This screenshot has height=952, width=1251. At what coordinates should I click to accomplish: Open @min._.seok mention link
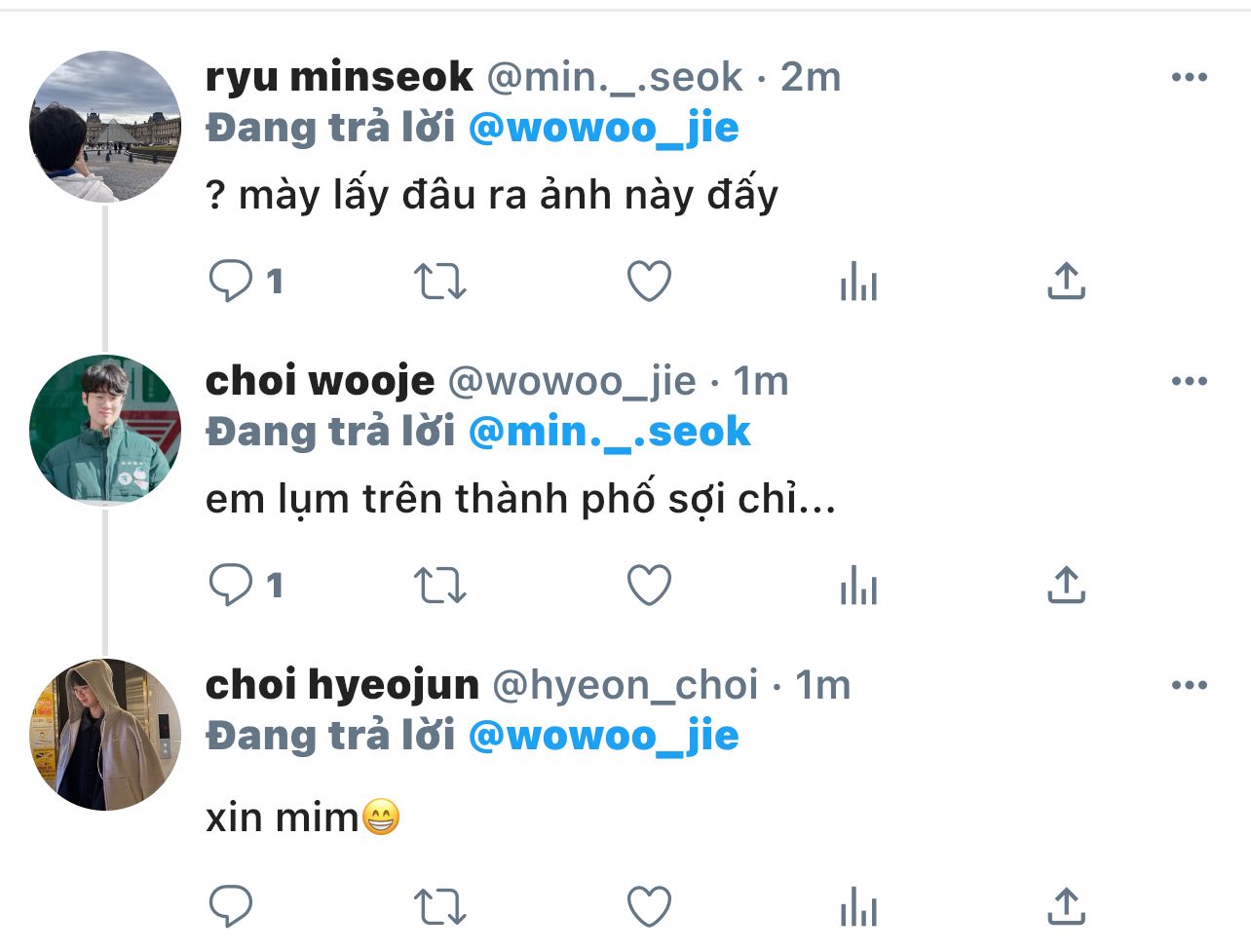pyautogui.click(x=610, y=432)
